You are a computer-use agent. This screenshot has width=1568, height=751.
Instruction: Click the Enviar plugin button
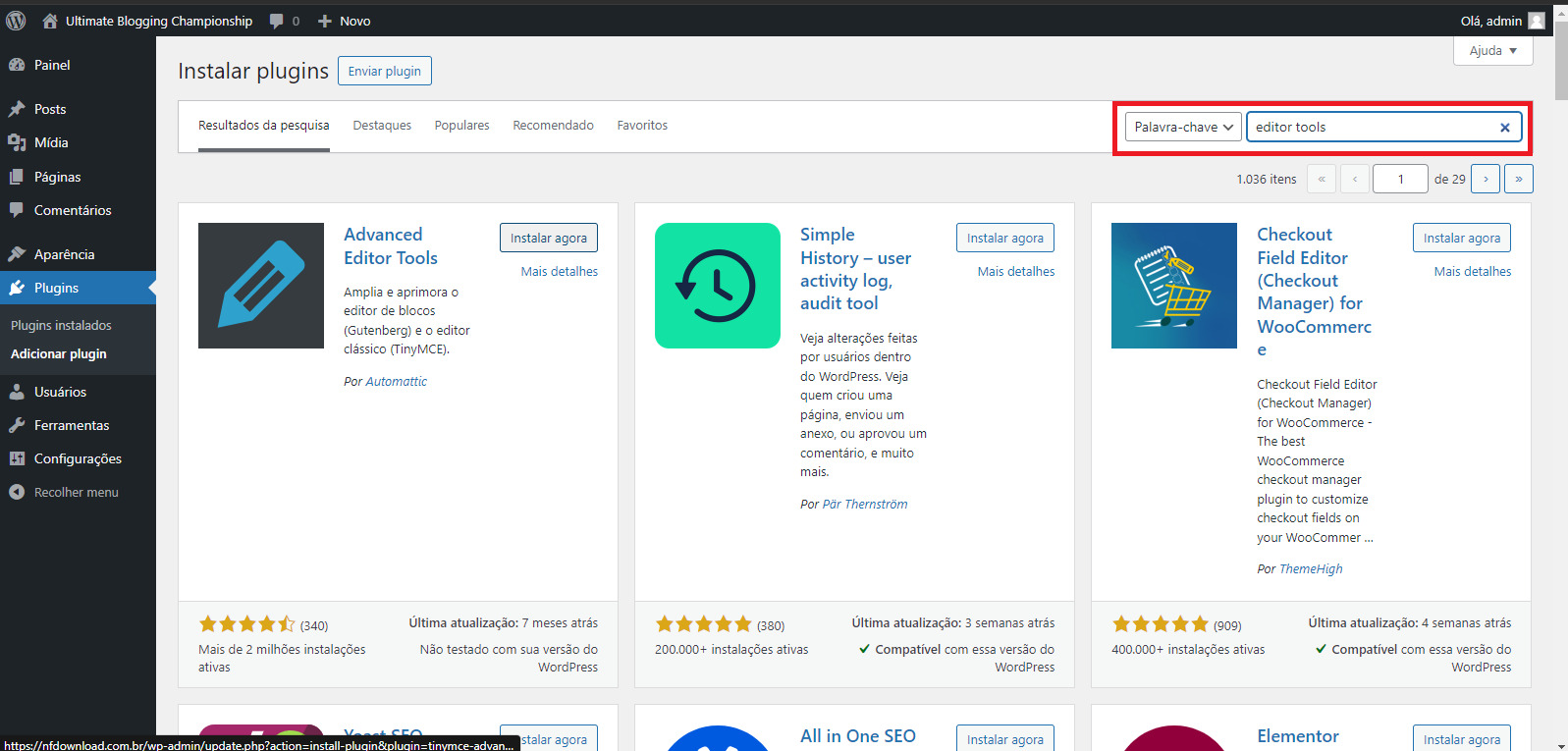pos(385,71)
